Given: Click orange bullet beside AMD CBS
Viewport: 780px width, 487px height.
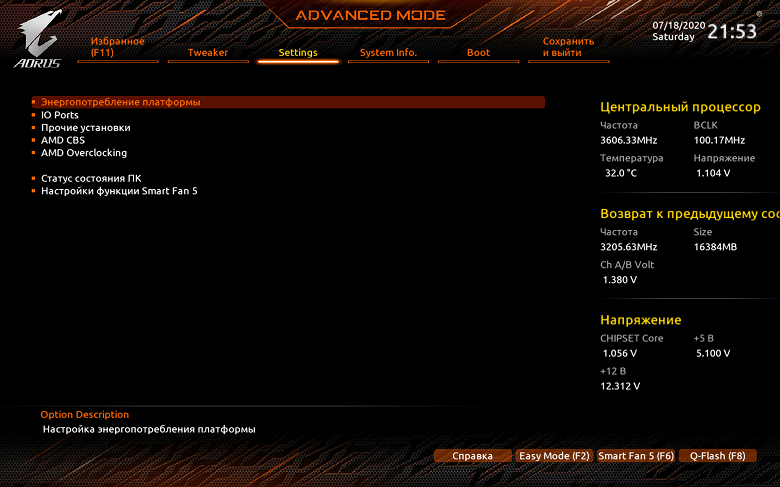Looking at the screenshot, I should coord(33,140).
